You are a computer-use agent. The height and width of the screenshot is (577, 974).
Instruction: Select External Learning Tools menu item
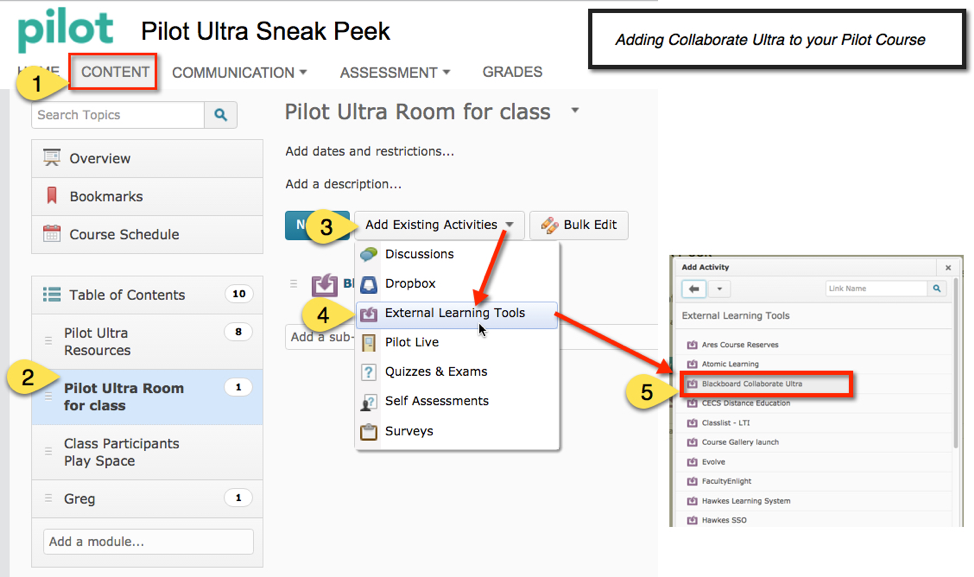455,313
